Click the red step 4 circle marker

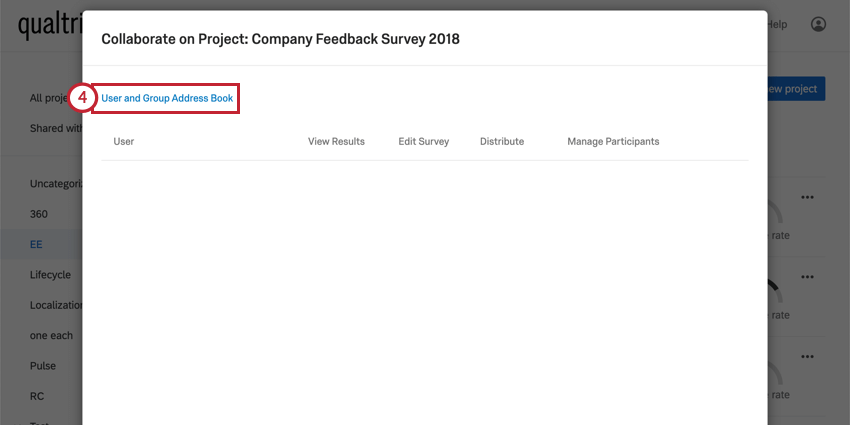(x=83, y=98)
